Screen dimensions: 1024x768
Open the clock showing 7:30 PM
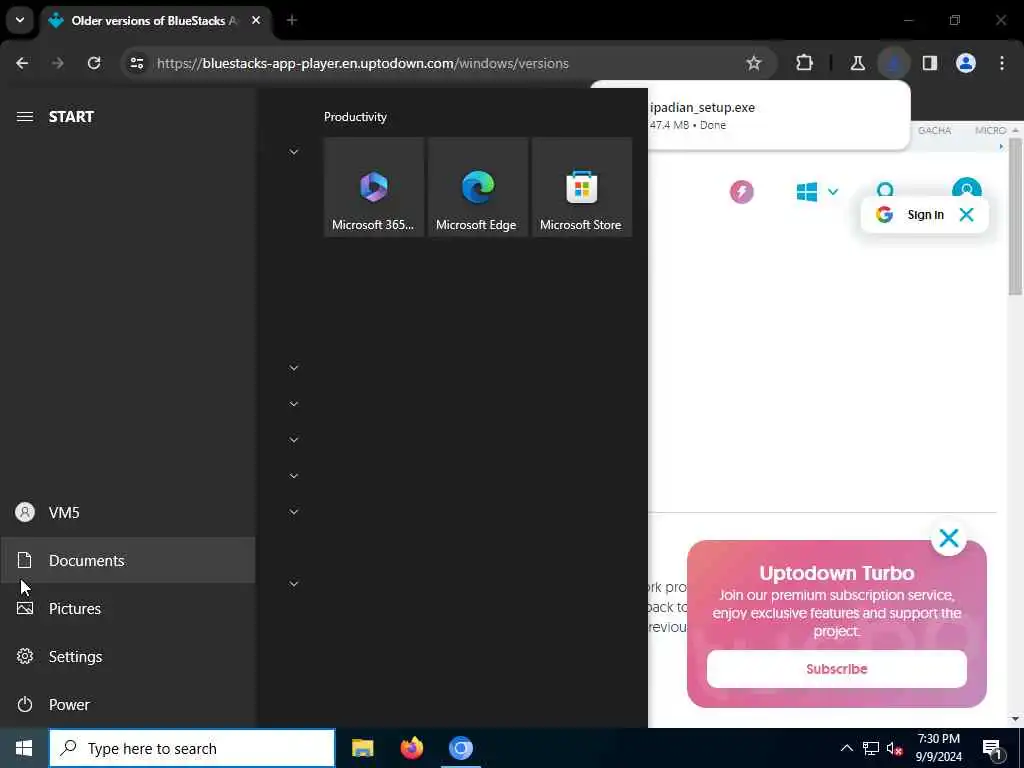[938, 748]
